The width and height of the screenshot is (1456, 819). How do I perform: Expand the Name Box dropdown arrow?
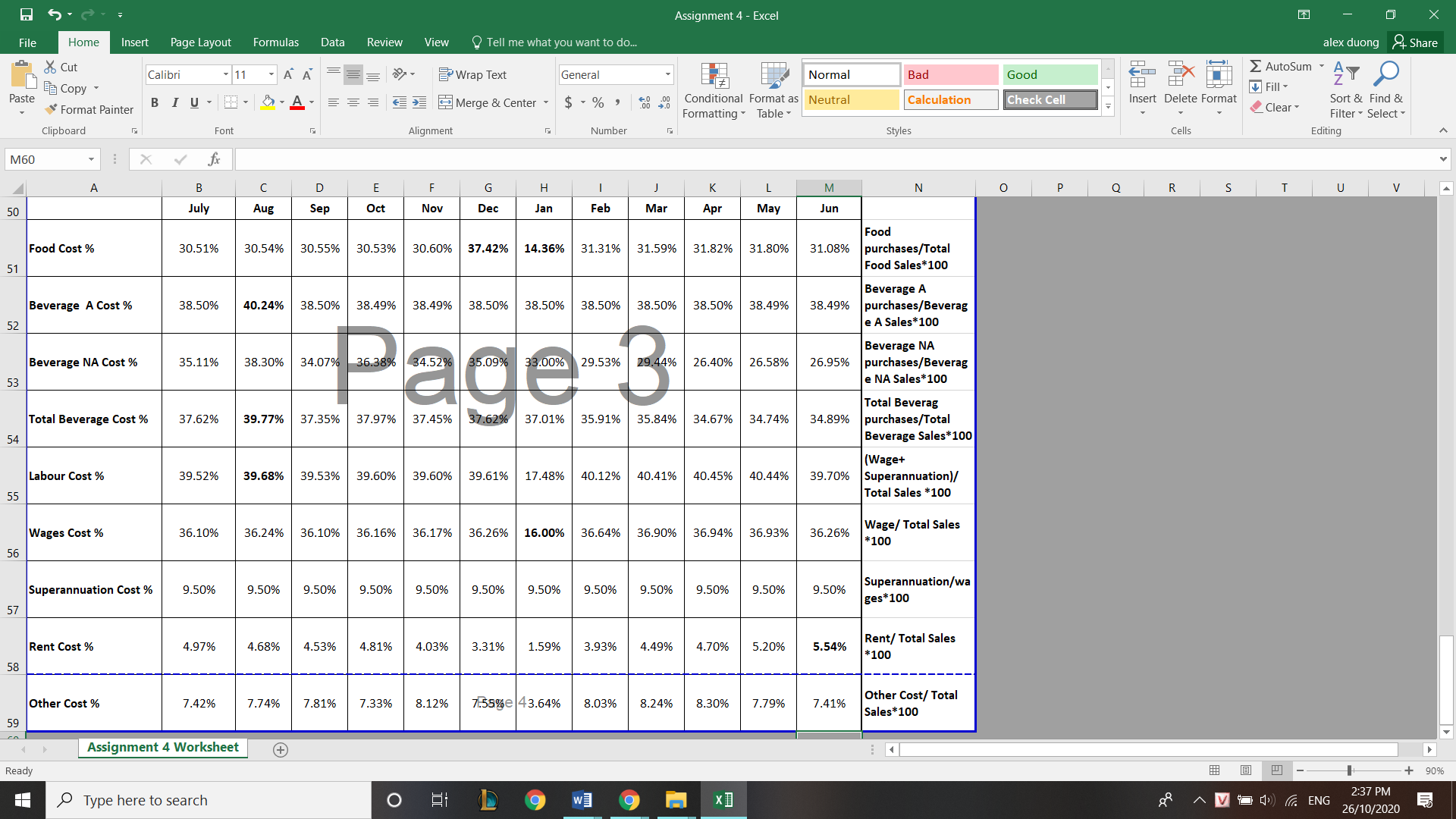pyautogui.click(x=91, y=159)
